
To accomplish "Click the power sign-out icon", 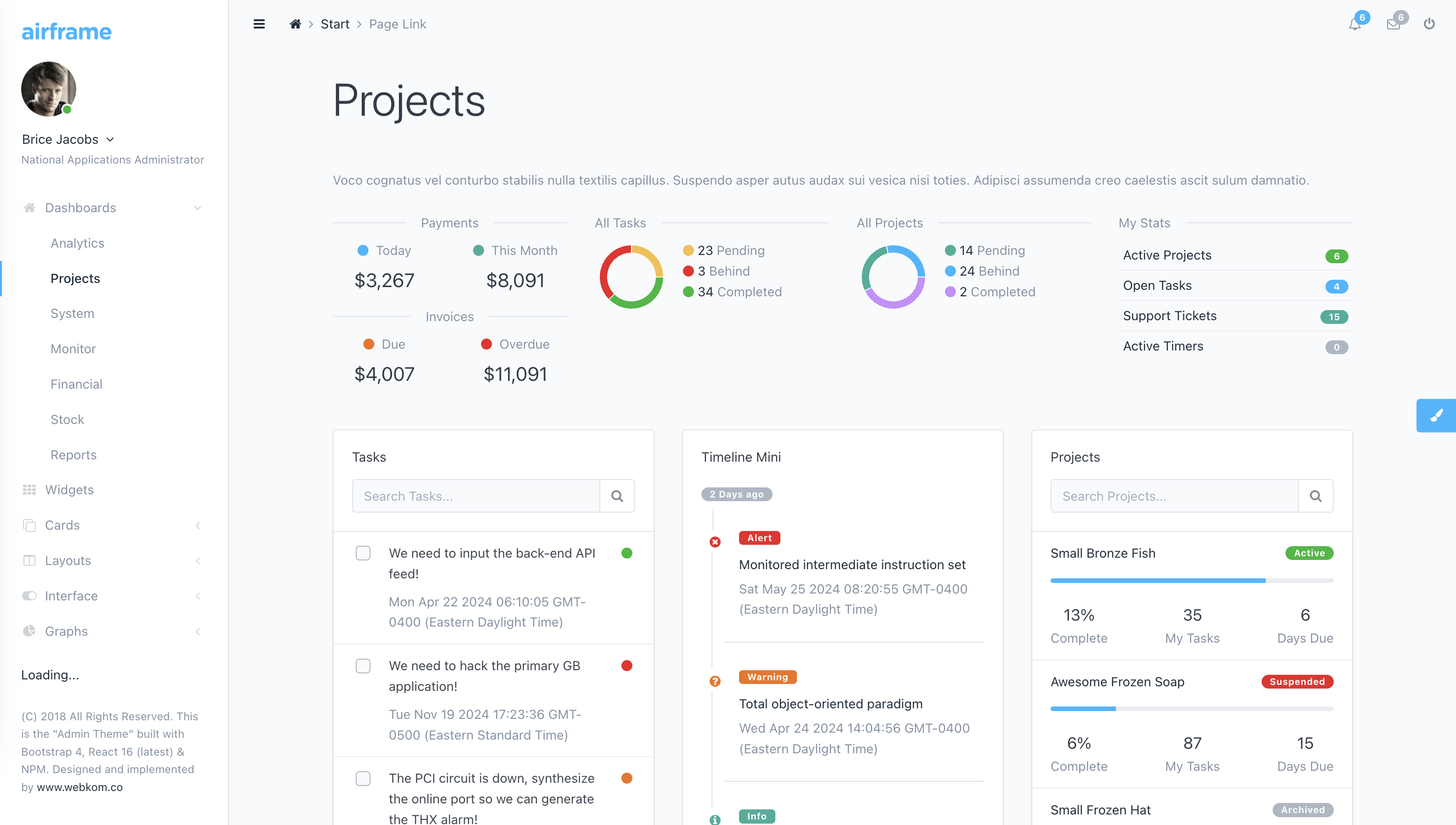I will 1429,24.
